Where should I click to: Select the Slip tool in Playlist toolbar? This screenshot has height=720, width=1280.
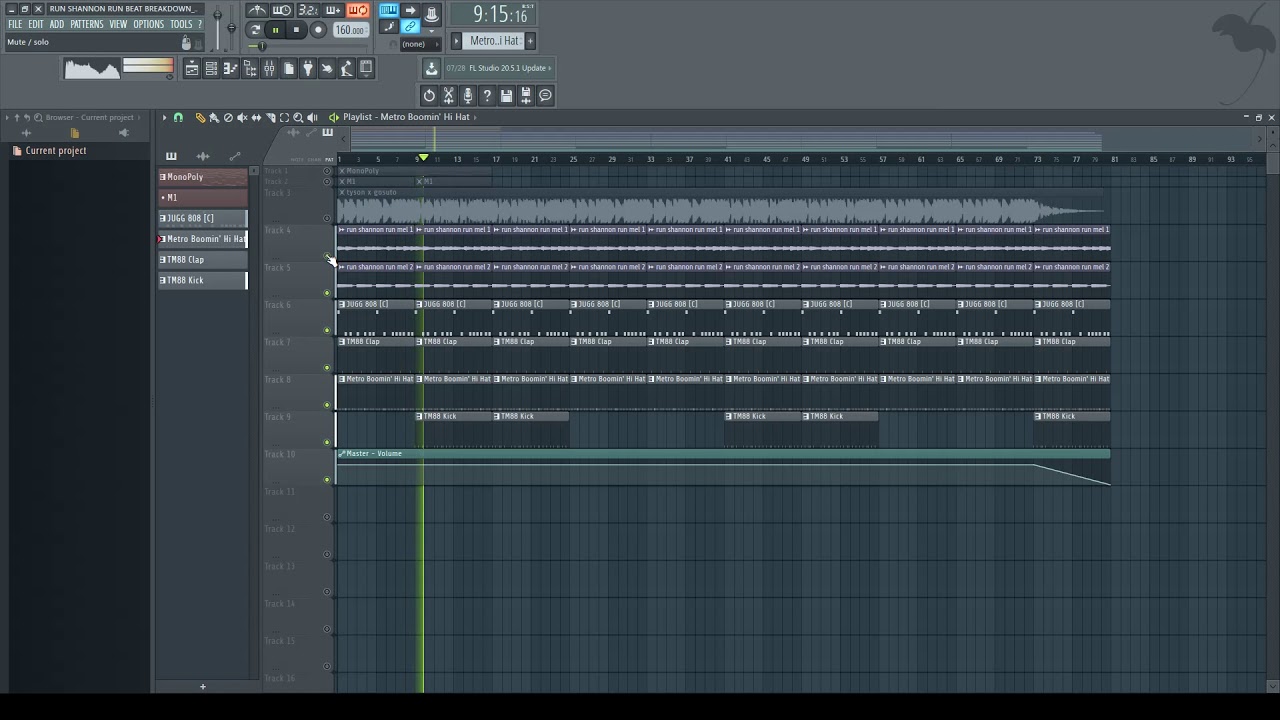pyautogui.click(x=256, y=117)
